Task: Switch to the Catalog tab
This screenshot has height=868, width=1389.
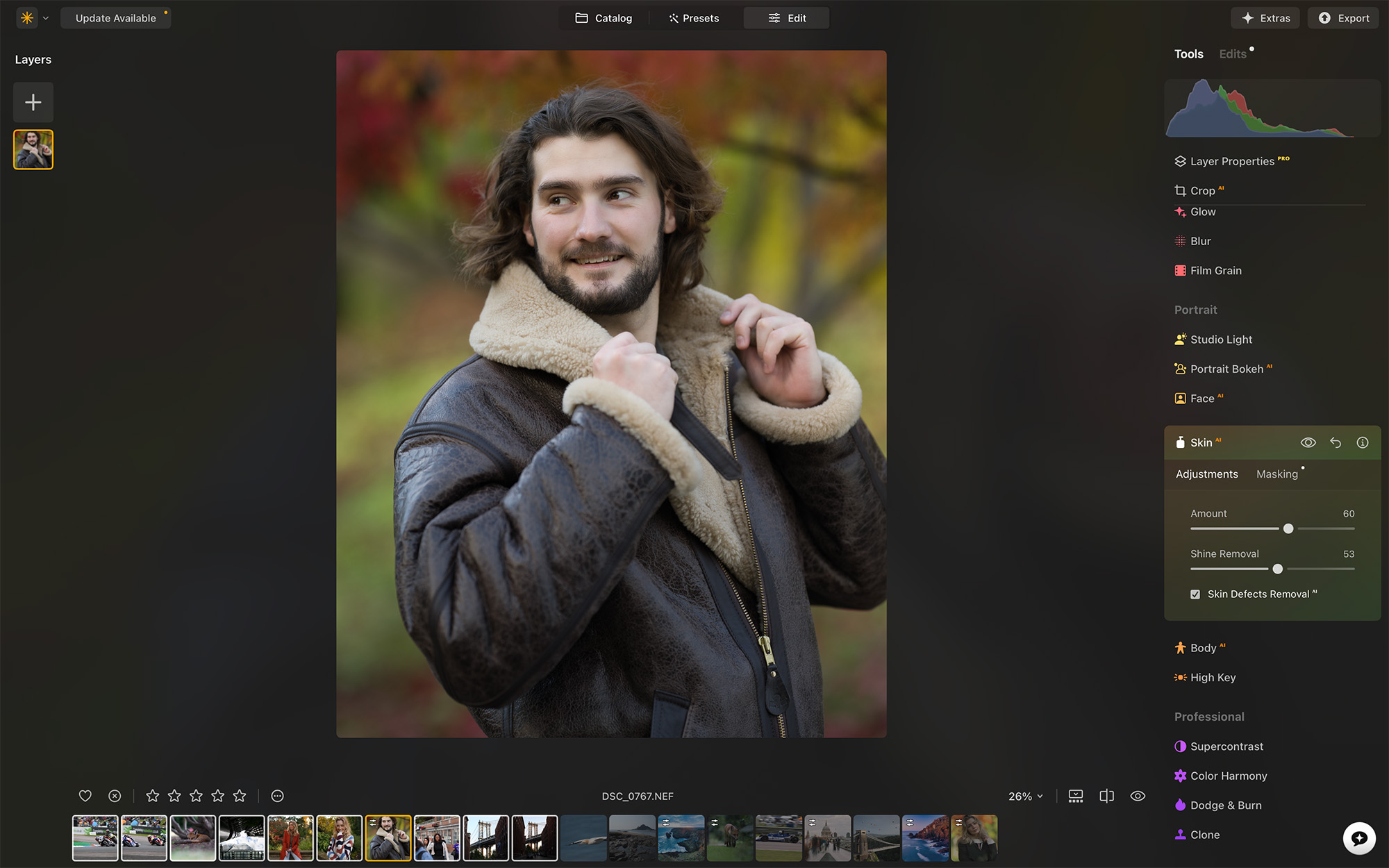Action: click(604, 18)
